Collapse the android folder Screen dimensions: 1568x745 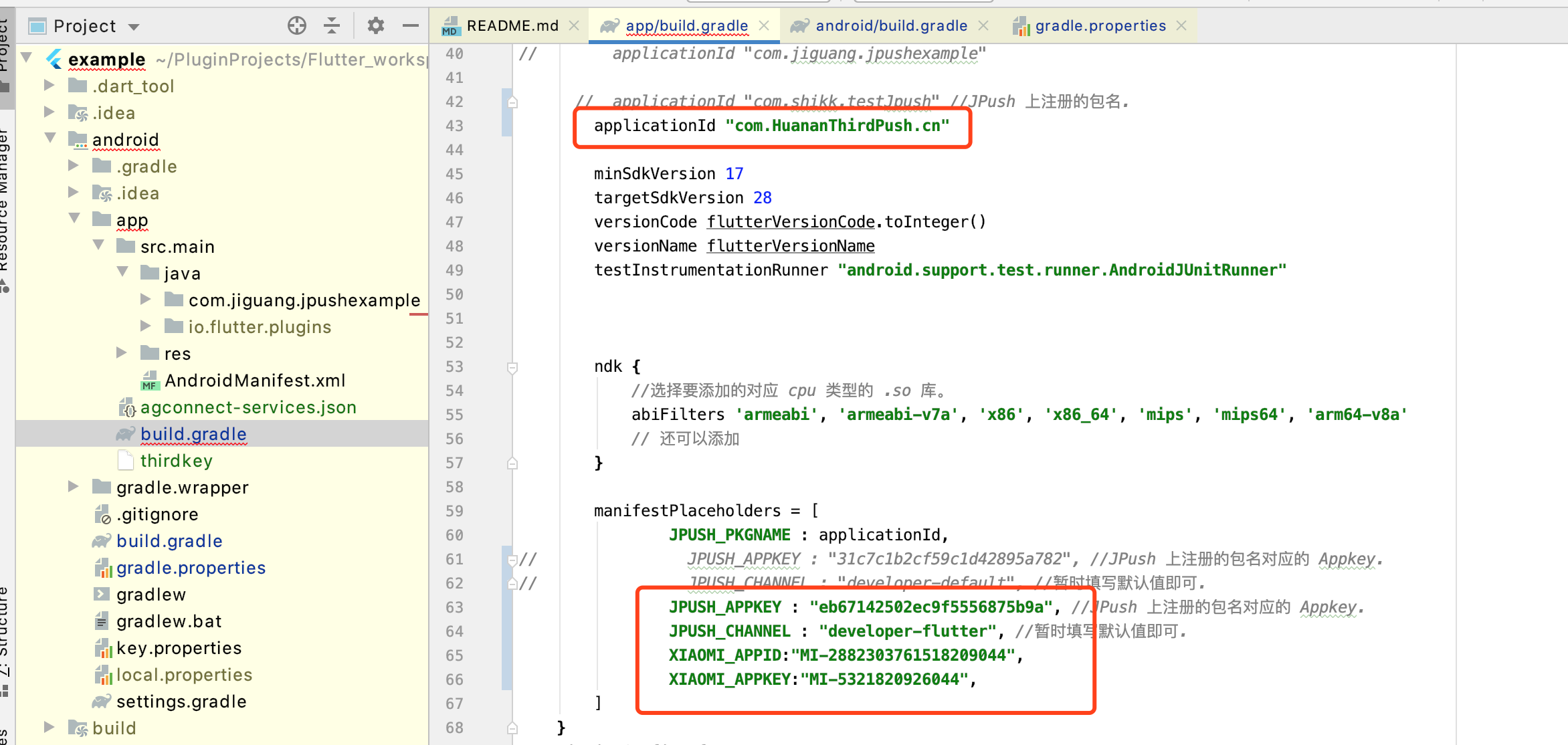(50, 138)
